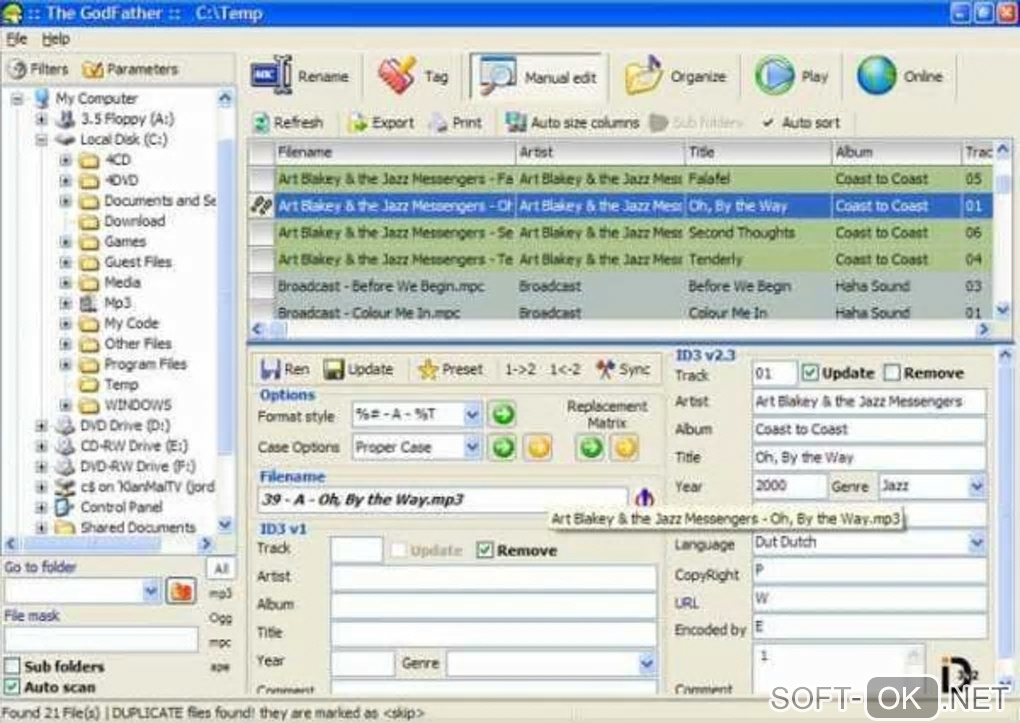Viewport: 1020px width, 723px height.
Task: Export the file list
Action: tap(381, 122)
